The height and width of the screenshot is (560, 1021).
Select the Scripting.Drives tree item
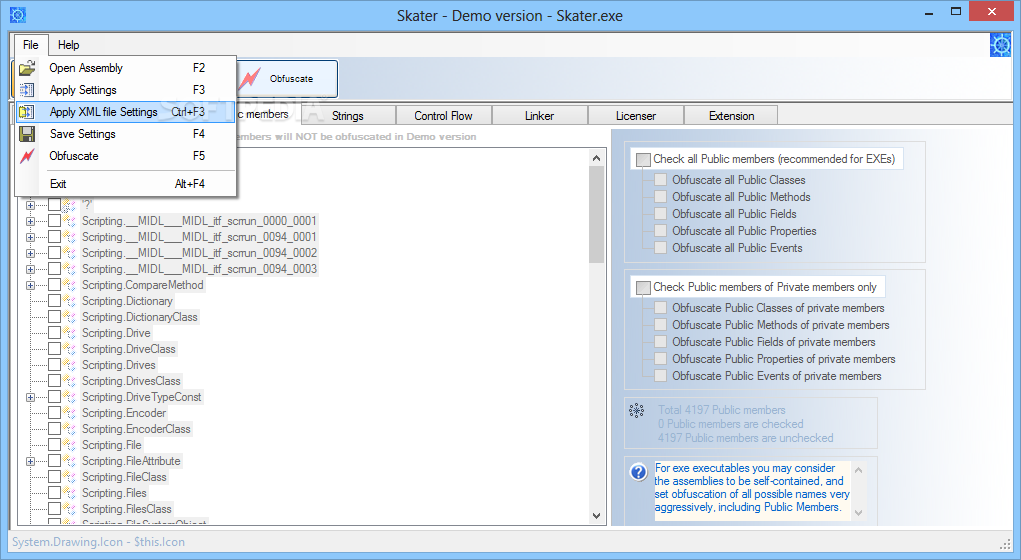(119, 365)
